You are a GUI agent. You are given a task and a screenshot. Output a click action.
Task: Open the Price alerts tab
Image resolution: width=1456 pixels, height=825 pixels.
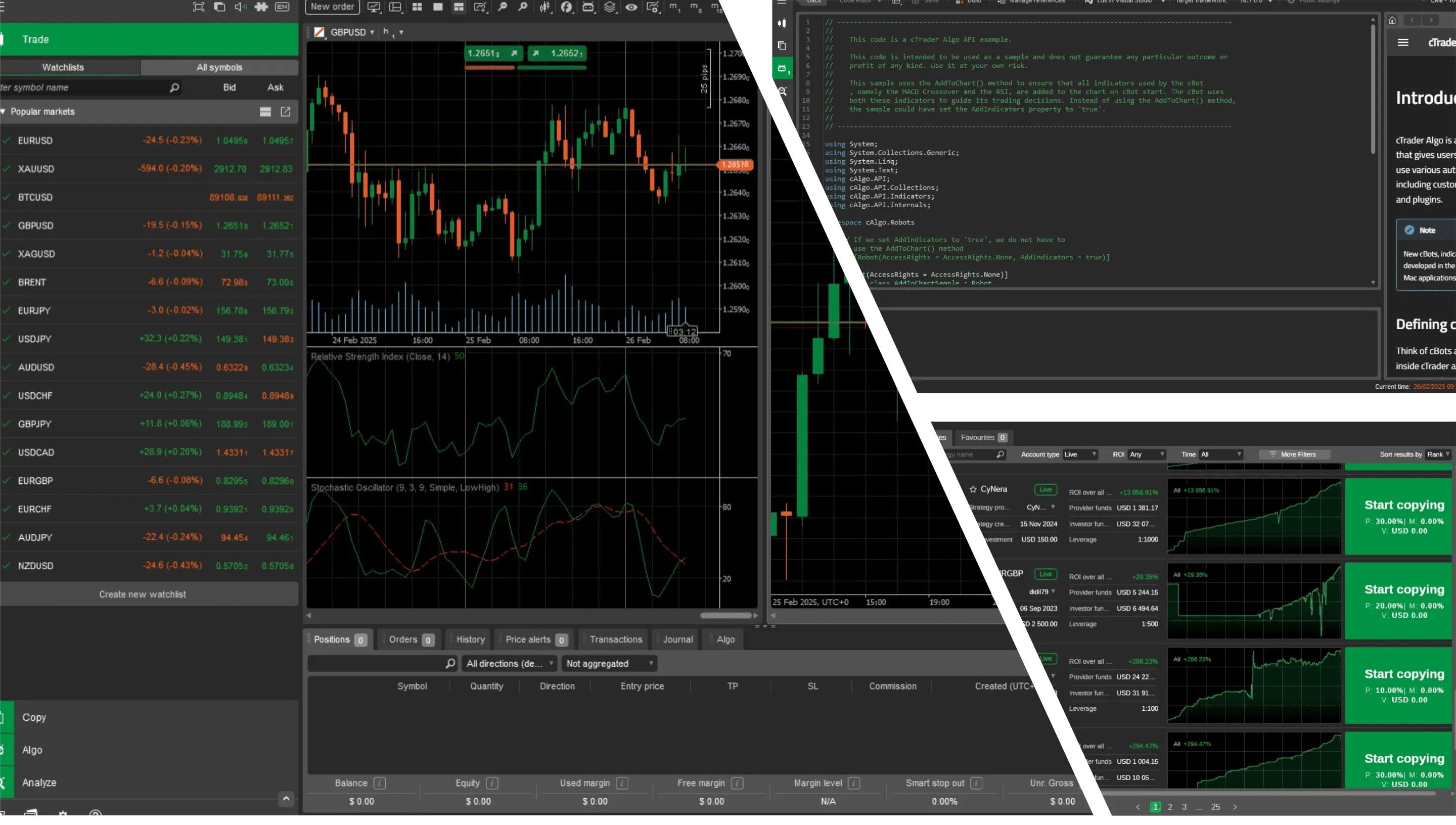tap(534, 639)
